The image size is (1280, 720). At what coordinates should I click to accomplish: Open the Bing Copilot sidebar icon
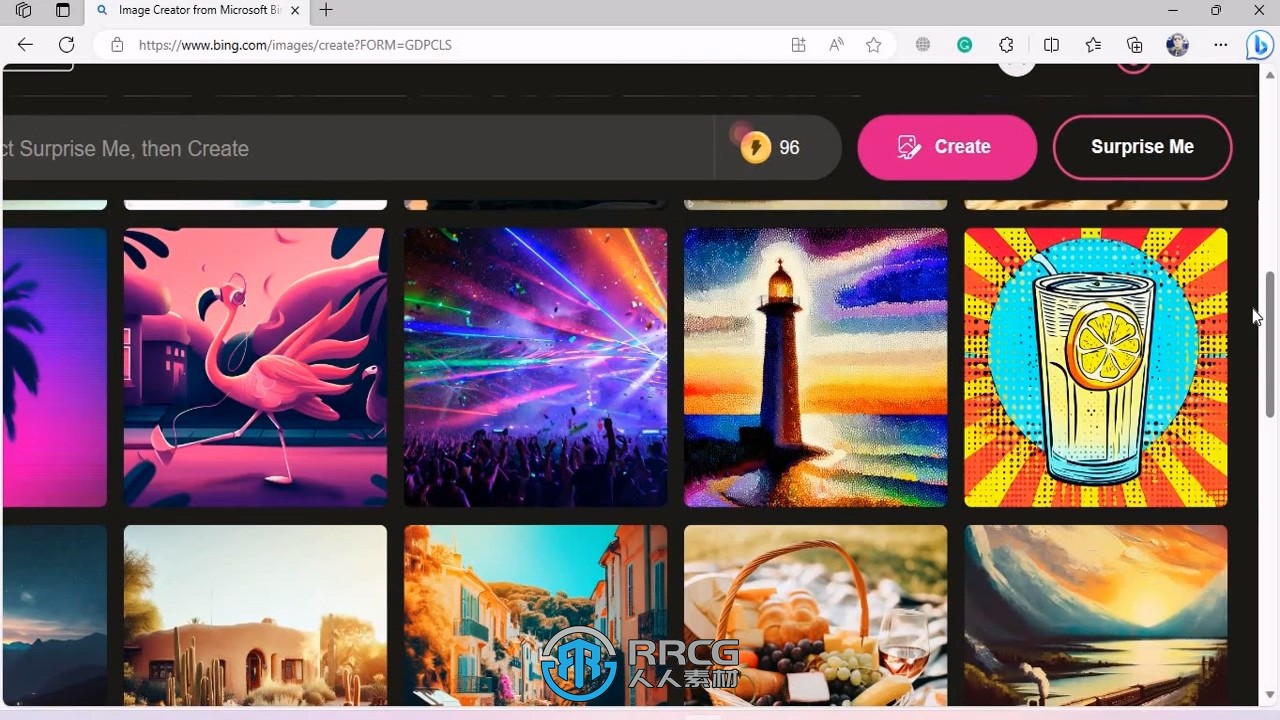[x=1259, y=45]
